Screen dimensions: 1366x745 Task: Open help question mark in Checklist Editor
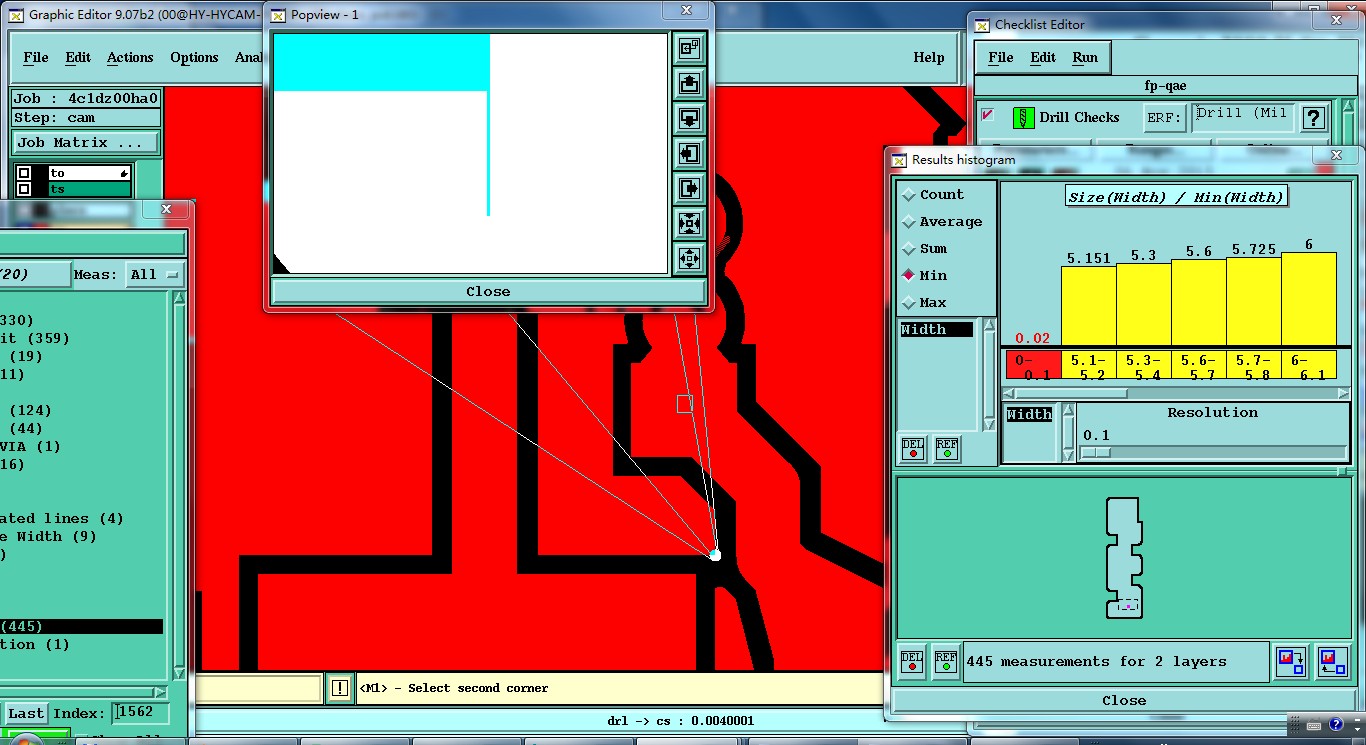pyautogui.click(x=1314, y=118)
